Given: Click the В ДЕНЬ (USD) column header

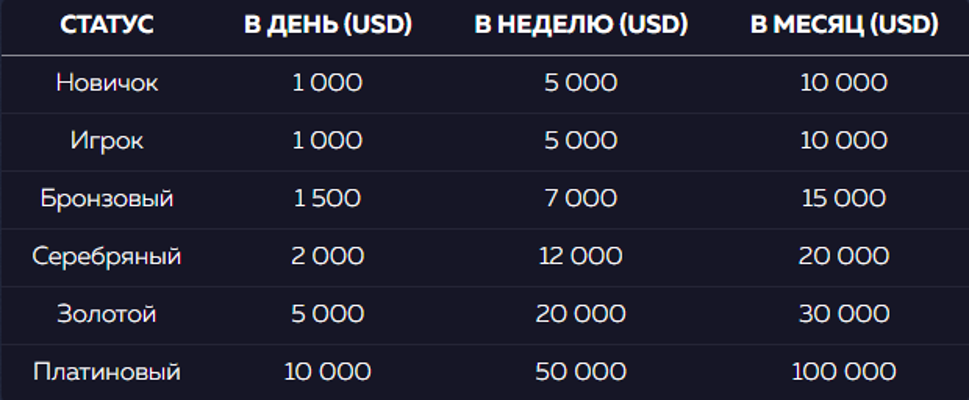Looking at the screenshot, I should click(328, 25).
